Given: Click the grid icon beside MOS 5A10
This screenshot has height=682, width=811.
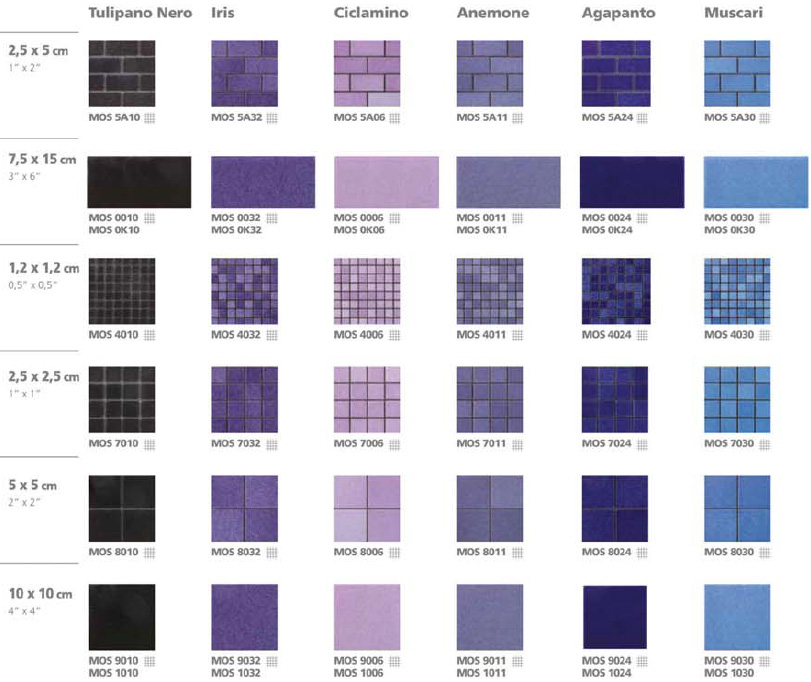Looking at the screenshot, I should tap(150, 118).
